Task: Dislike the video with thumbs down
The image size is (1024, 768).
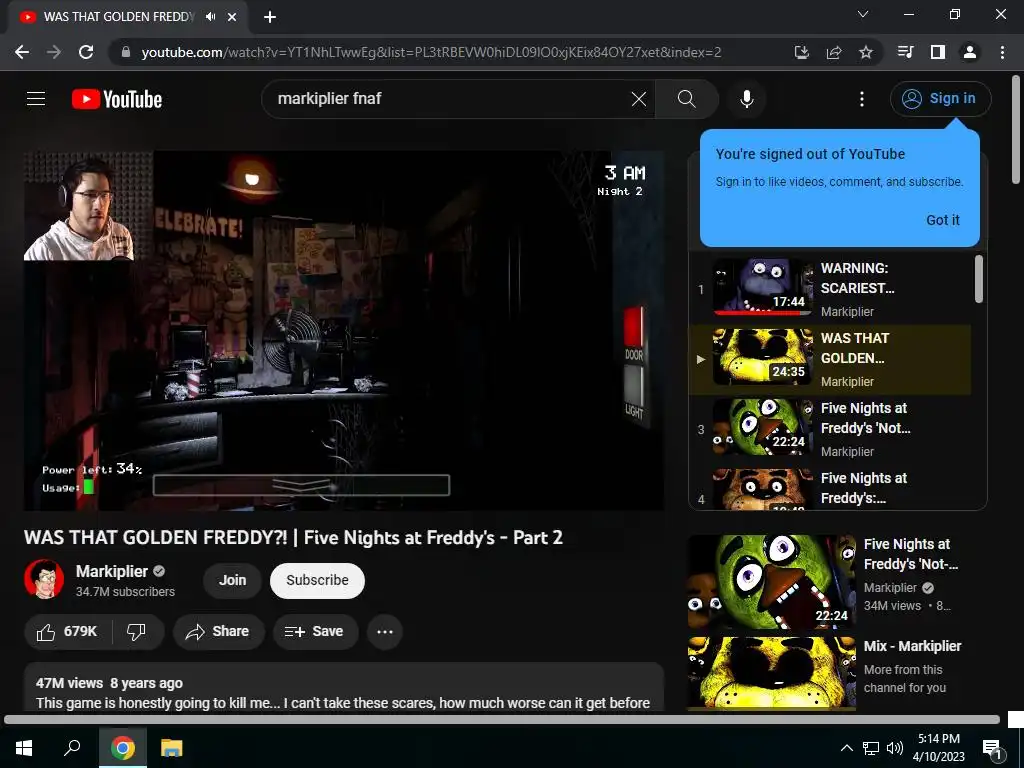Action: point(136,632)
